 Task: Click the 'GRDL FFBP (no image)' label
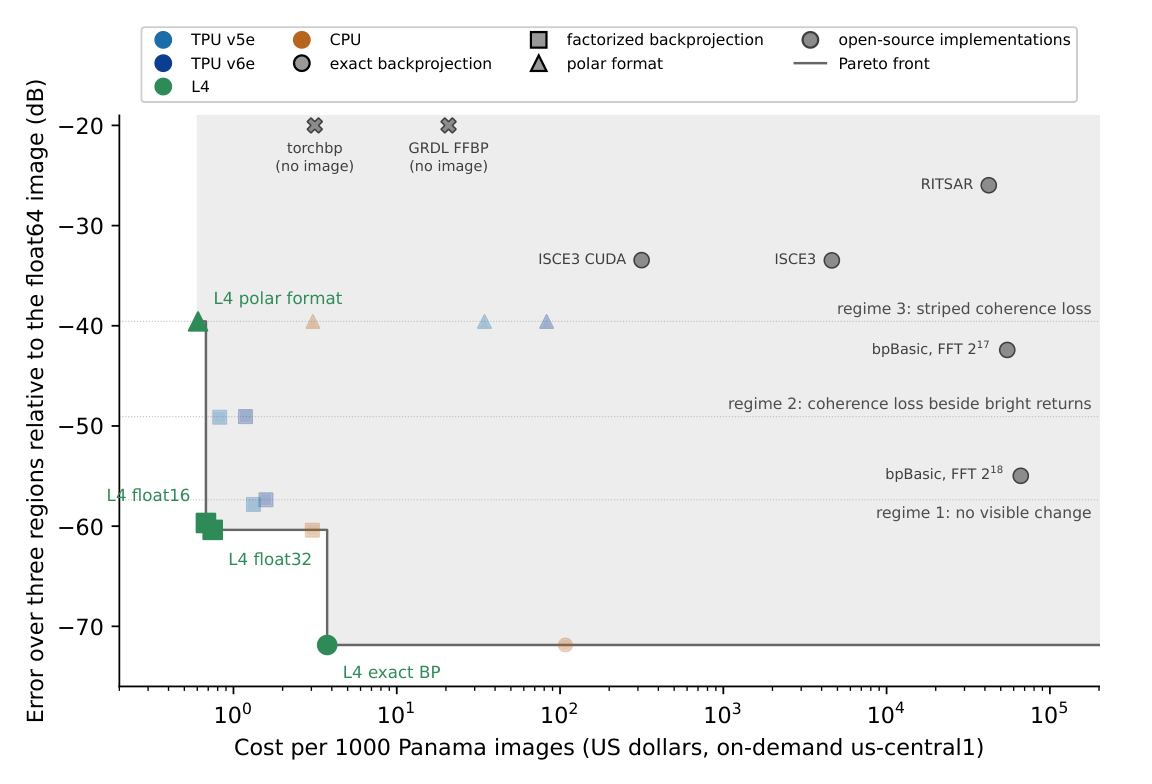point(448,157)
